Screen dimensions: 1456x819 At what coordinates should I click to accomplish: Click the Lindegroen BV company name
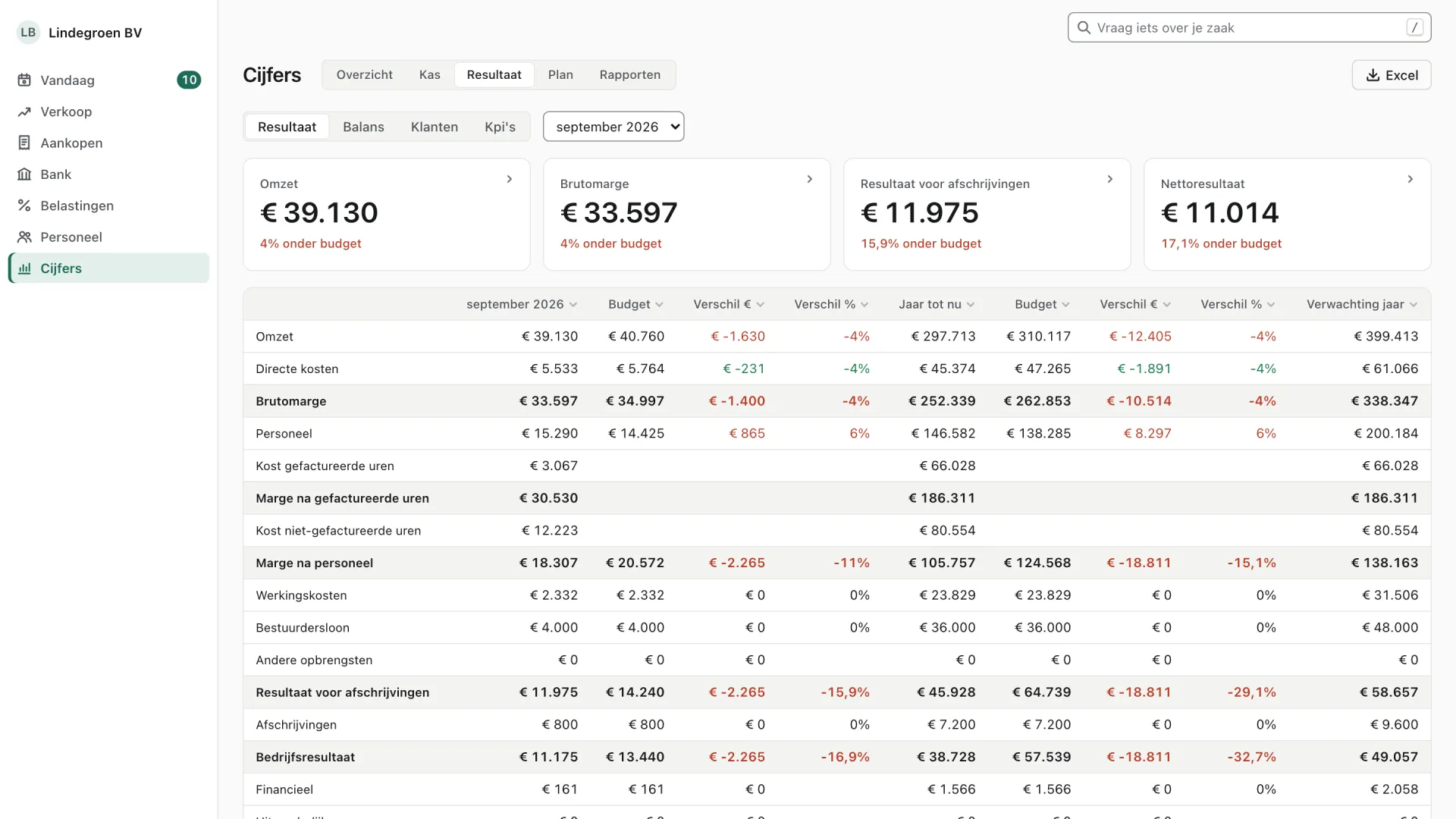point(95,33)
